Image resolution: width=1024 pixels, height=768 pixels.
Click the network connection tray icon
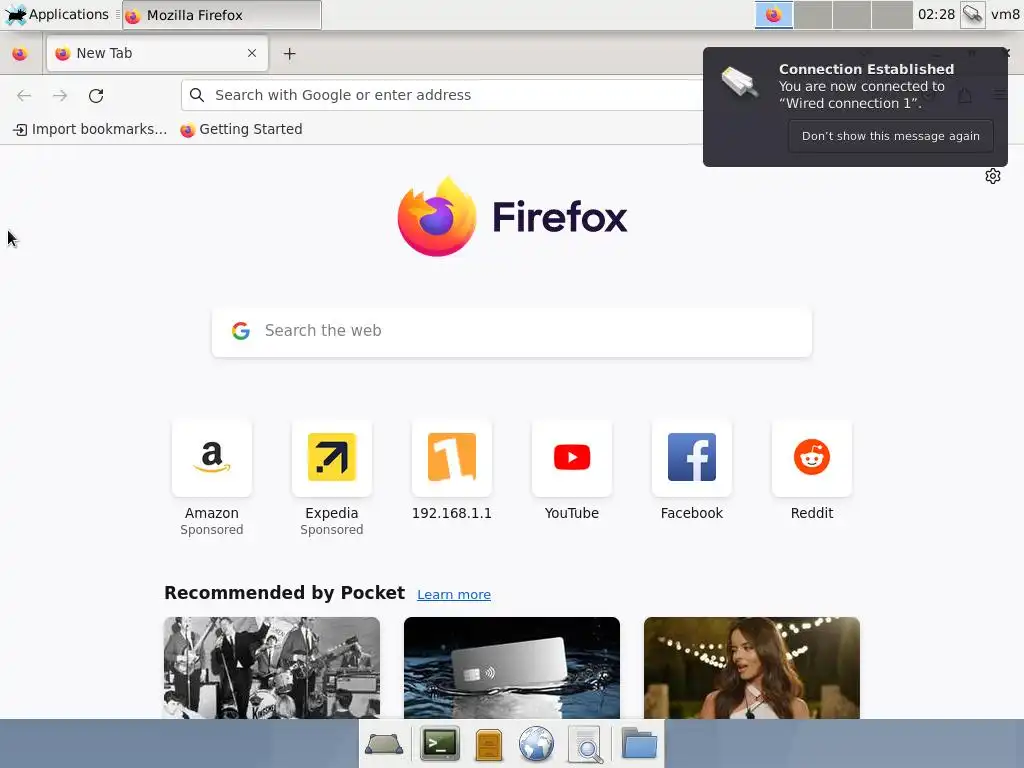point(972,14)
